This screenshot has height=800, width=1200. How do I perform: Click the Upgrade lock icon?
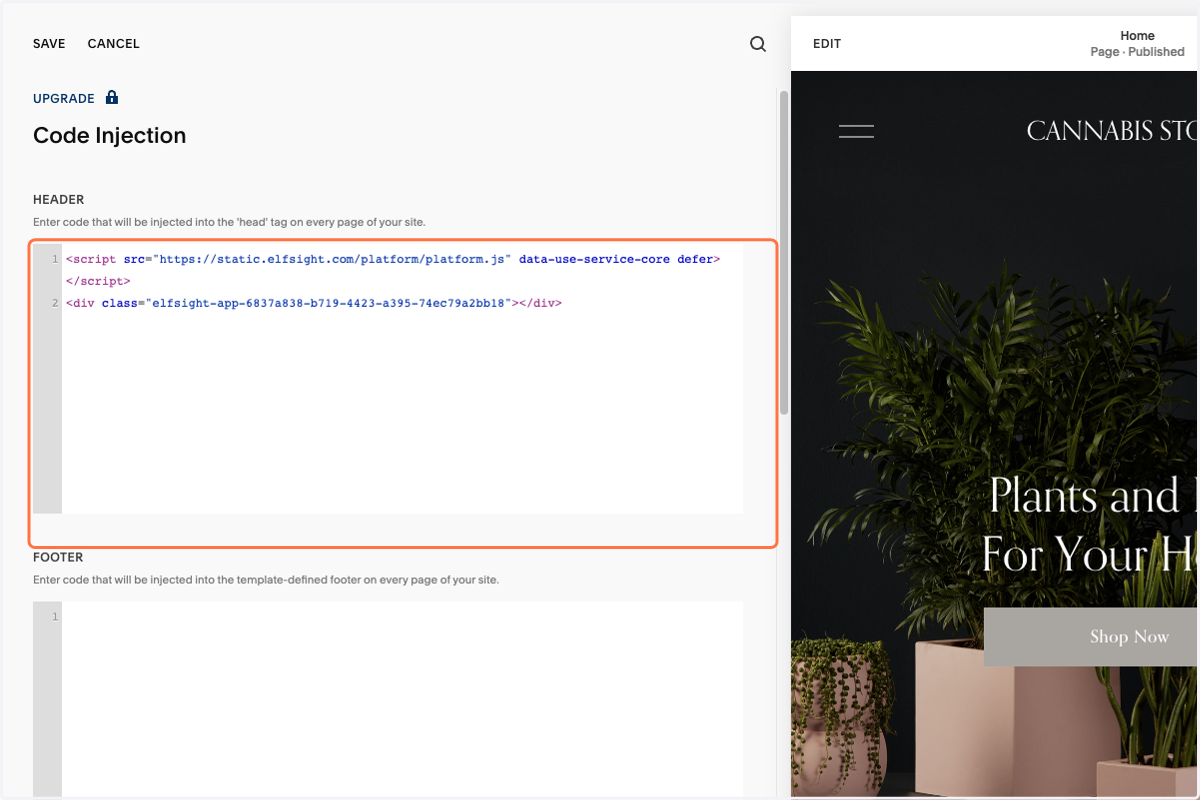pyautogui.click(x=112, y=98)
